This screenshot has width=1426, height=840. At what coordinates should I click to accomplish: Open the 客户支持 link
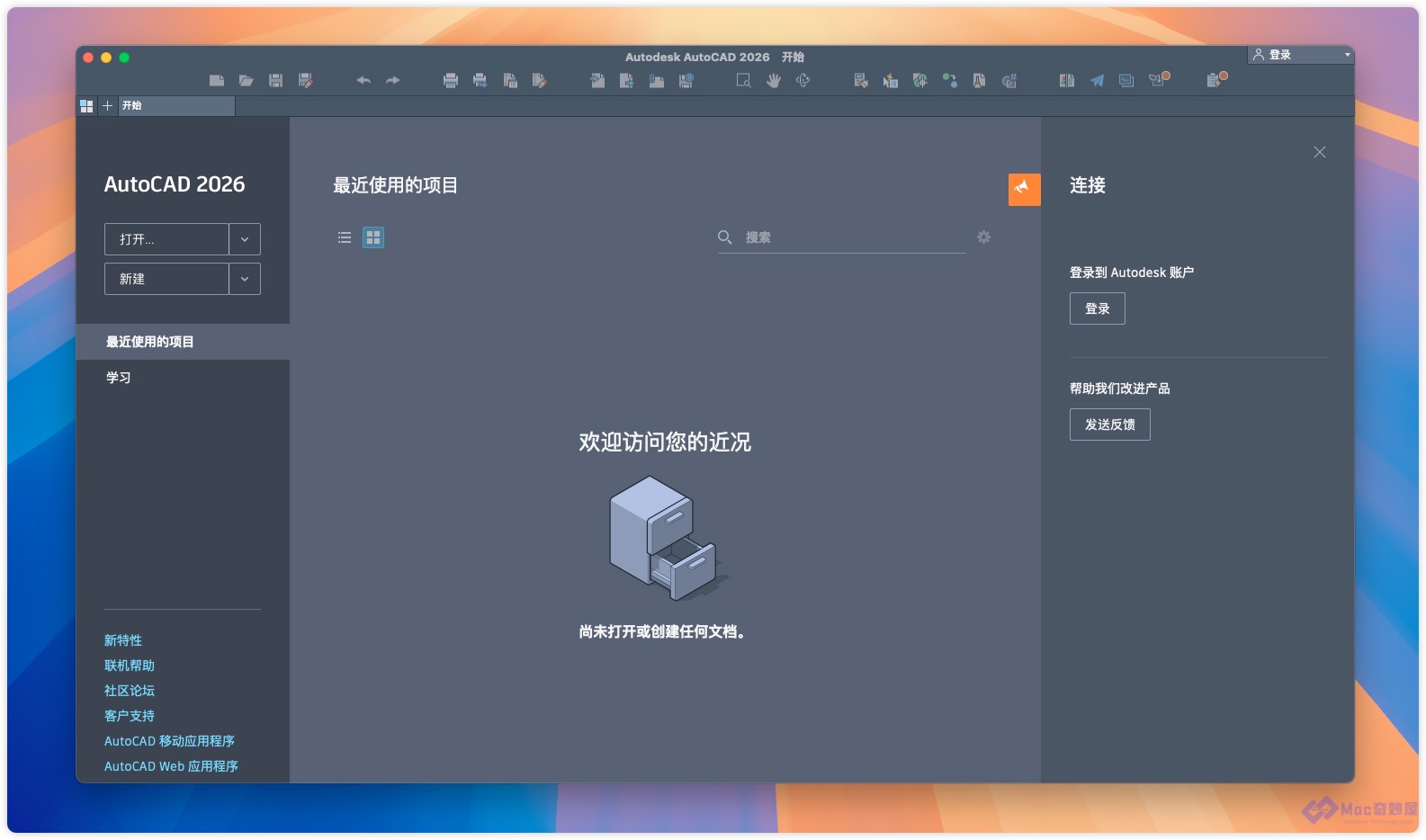(x=130, y=716)
